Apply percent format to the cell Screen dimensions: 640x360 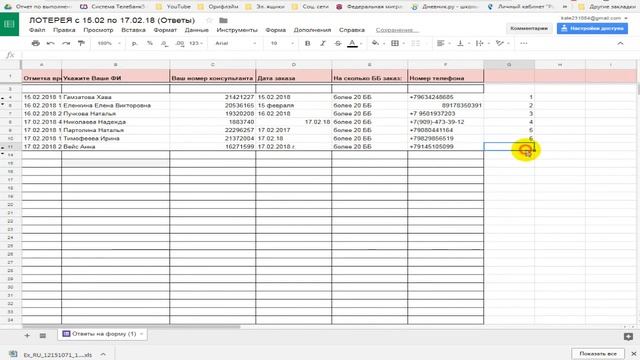click(150, 43)
